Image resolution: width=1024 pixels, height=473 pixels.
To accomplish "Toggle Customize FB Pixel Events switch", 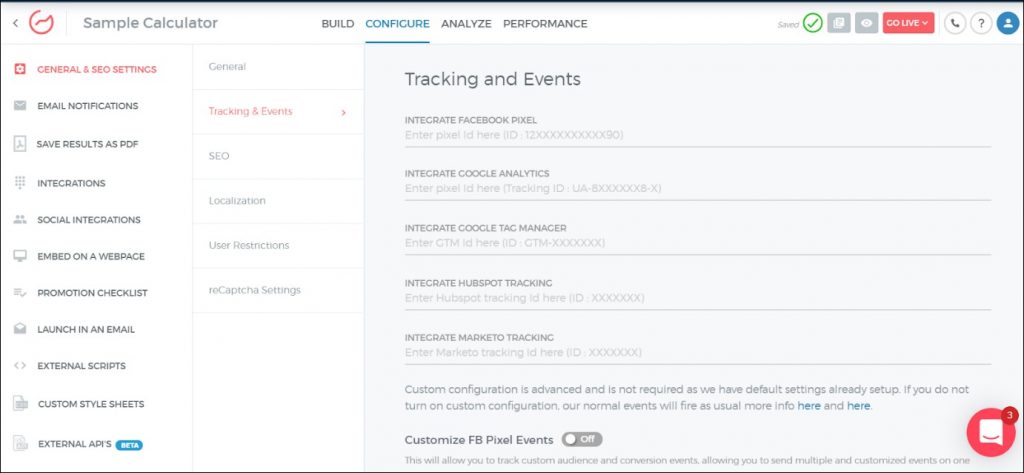I will tap(582, 439).
